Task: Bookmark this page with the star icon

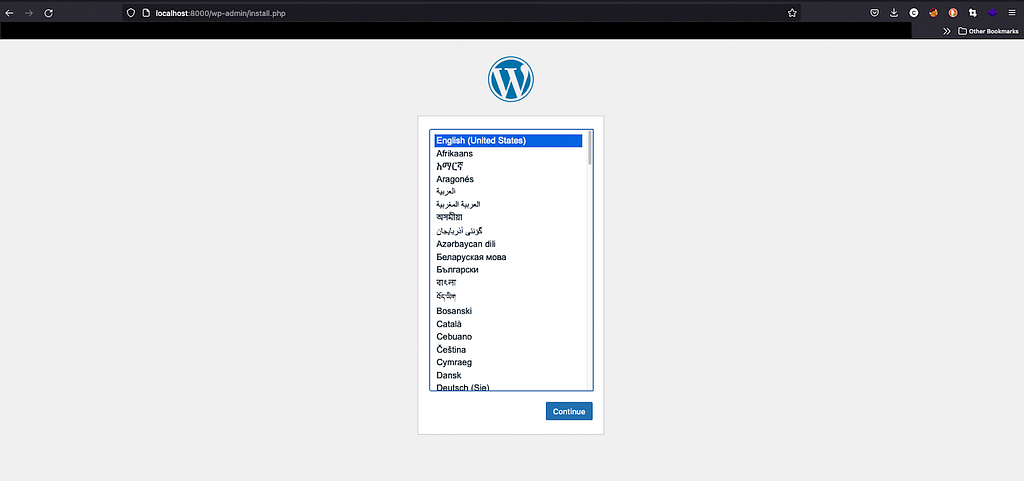Action: pos(792,13)
